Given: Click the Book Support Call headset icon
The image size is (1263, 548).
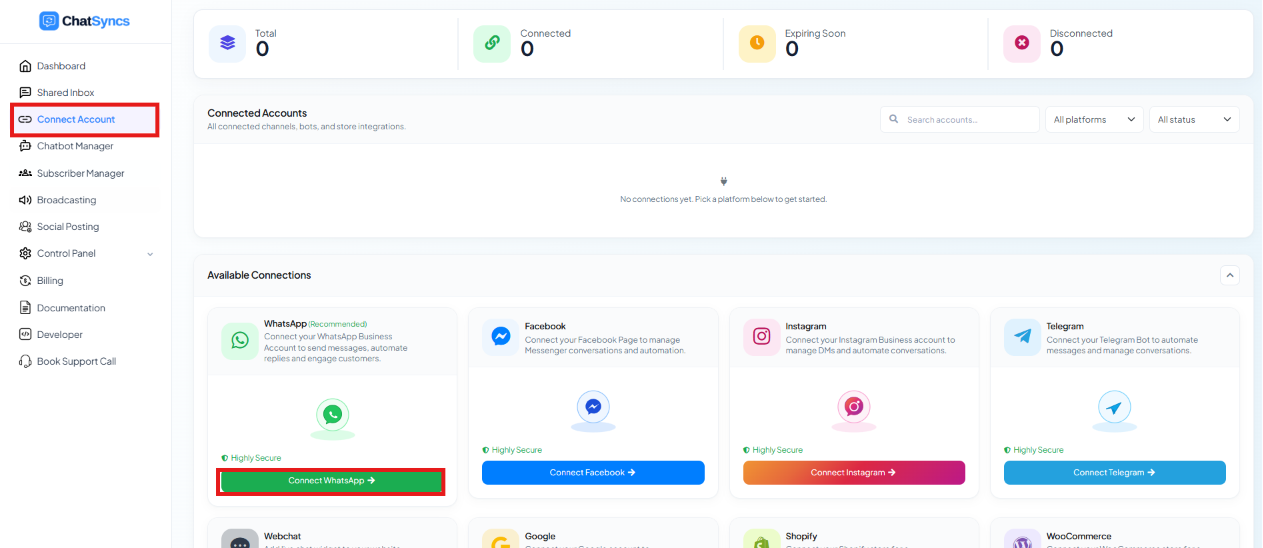Looking at the screenshot, I should (25, 361).
